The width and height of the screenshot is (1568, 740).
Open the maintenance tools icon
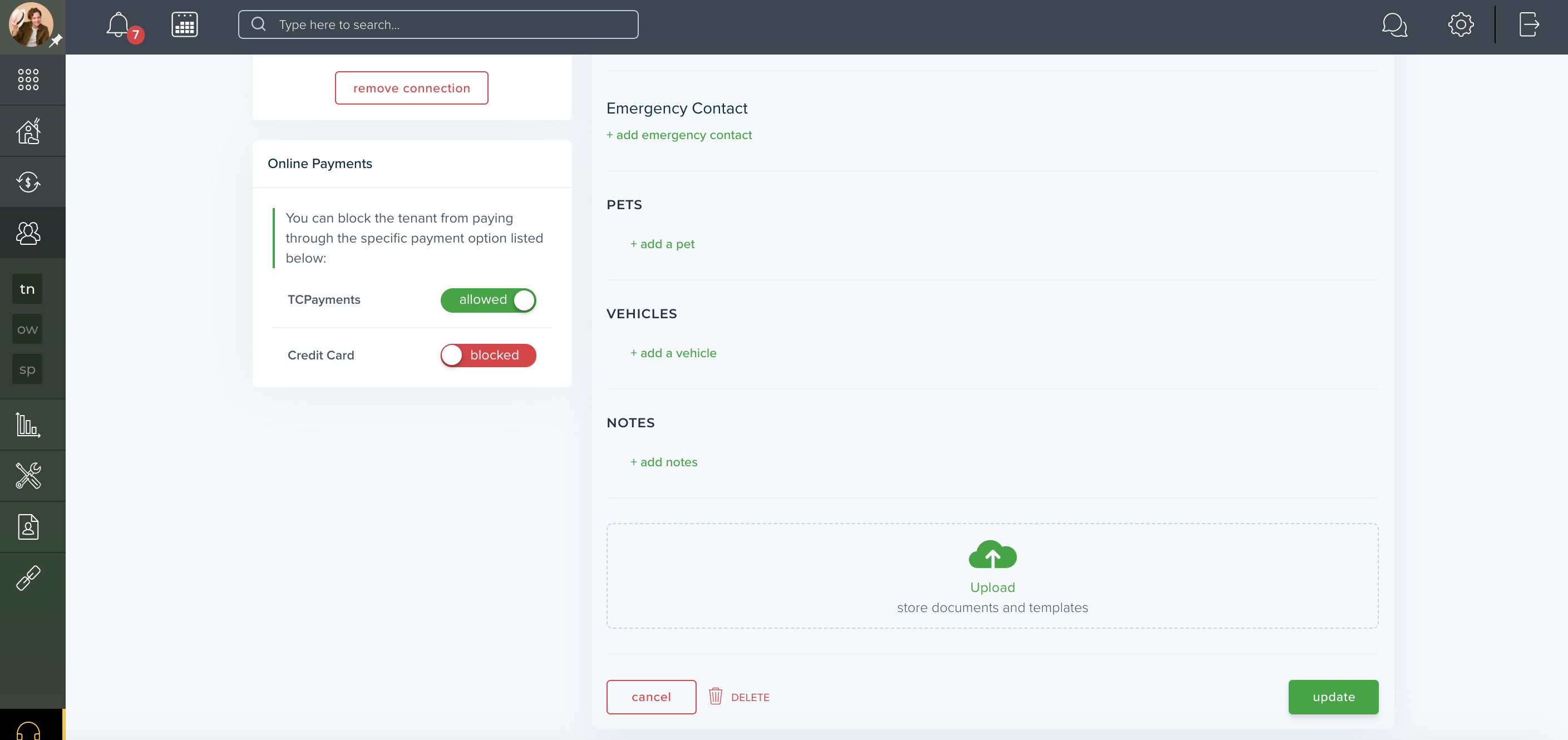click(28, 476)
